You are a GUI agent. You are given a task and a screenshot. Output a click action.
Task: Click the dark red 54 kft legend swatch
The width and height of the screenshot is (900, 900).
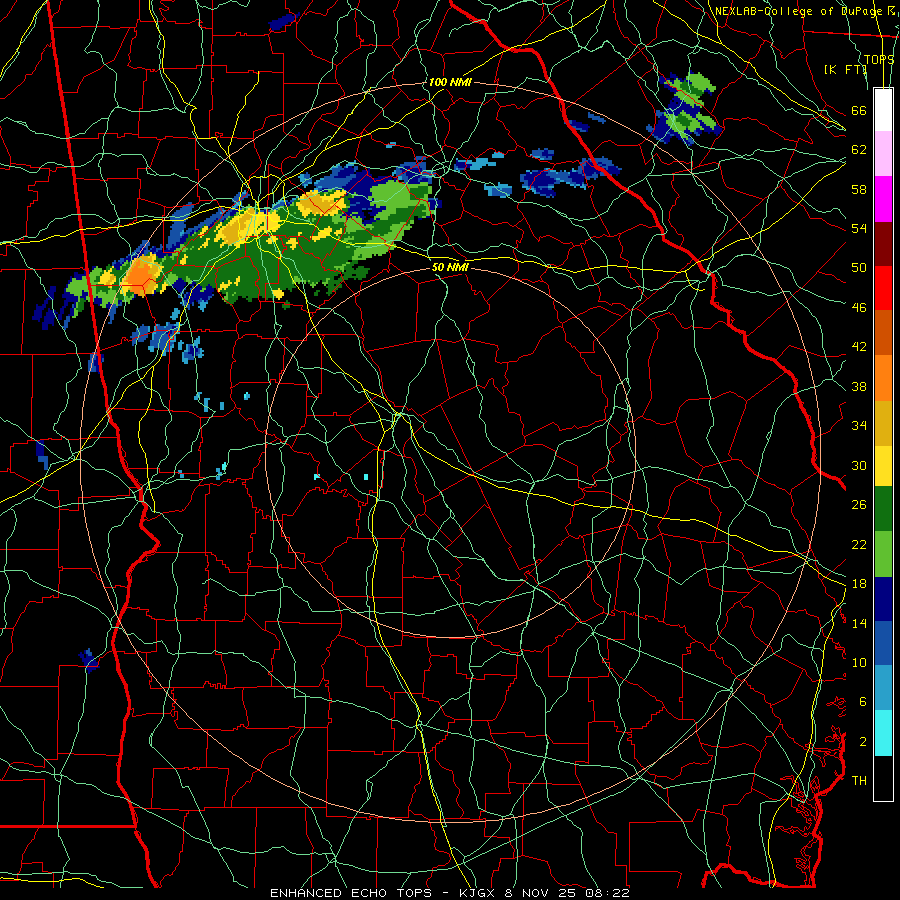pyautogui.click(x=883, y=244)
